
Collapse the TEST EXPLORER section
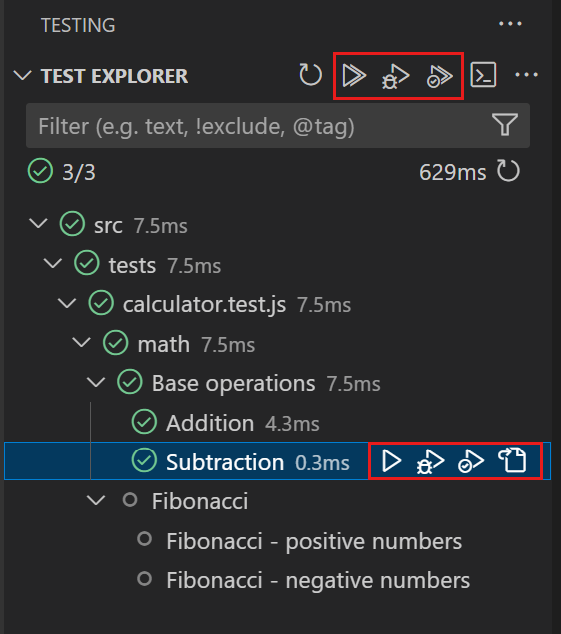(22, 76)
